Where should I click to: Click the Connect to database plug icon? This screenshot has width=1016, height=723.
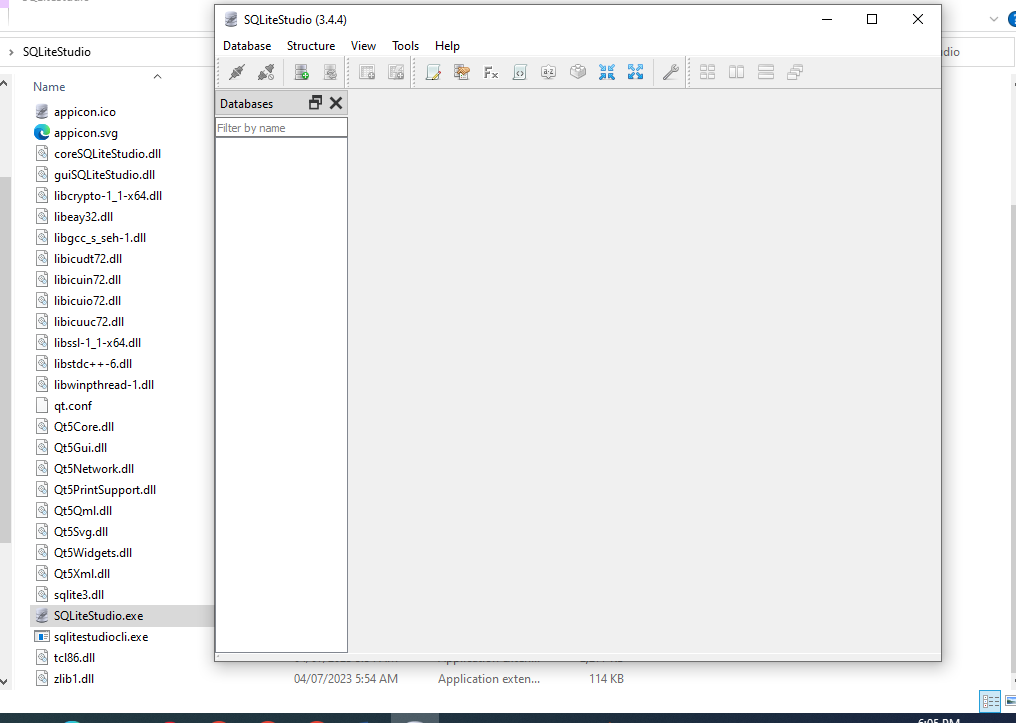click(237, 72)
